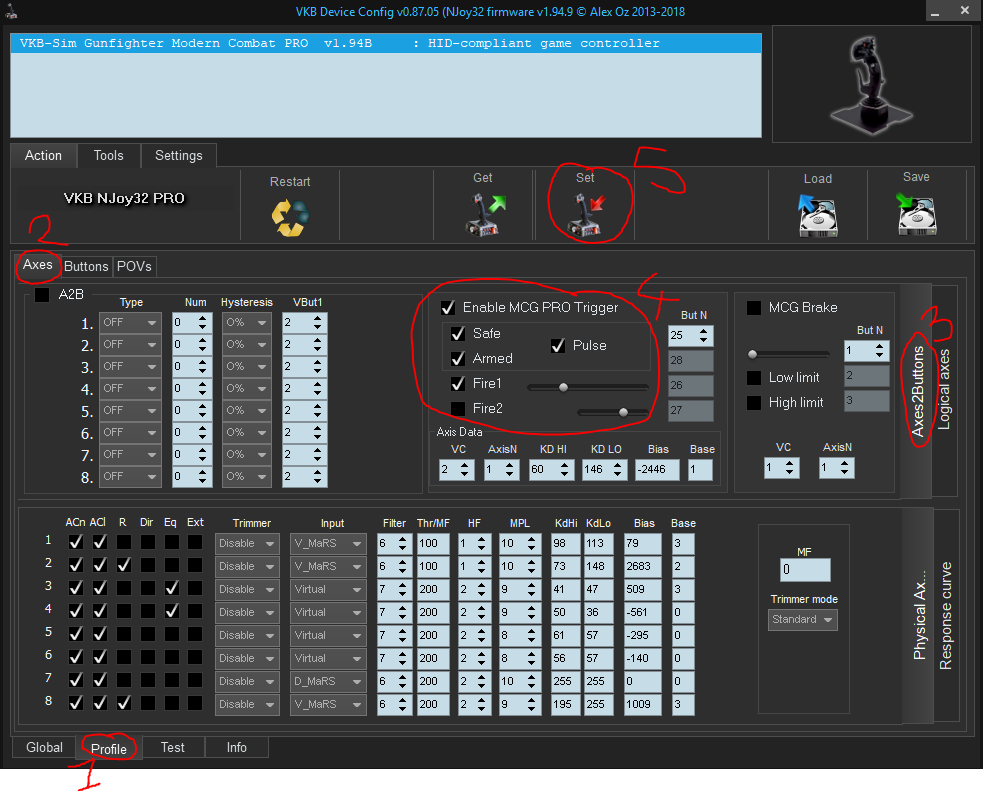Check the High limit checkbox
Screen dimensions: 983x791
coord(754,402)
